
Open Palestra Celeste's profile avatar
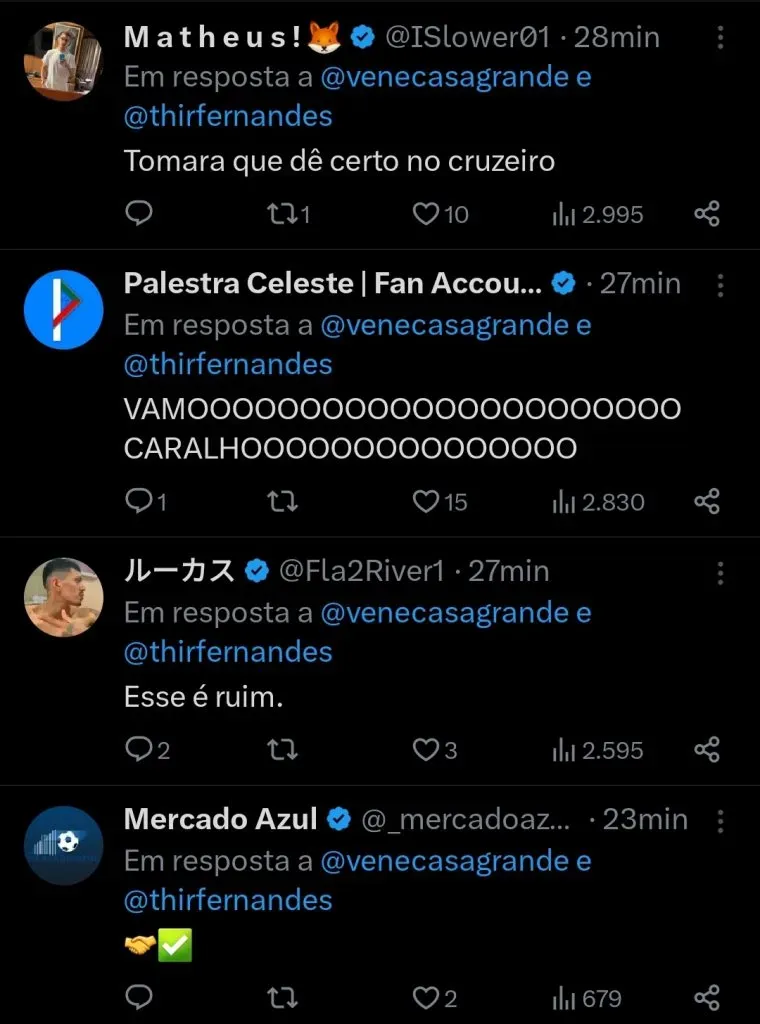(63, 309)
